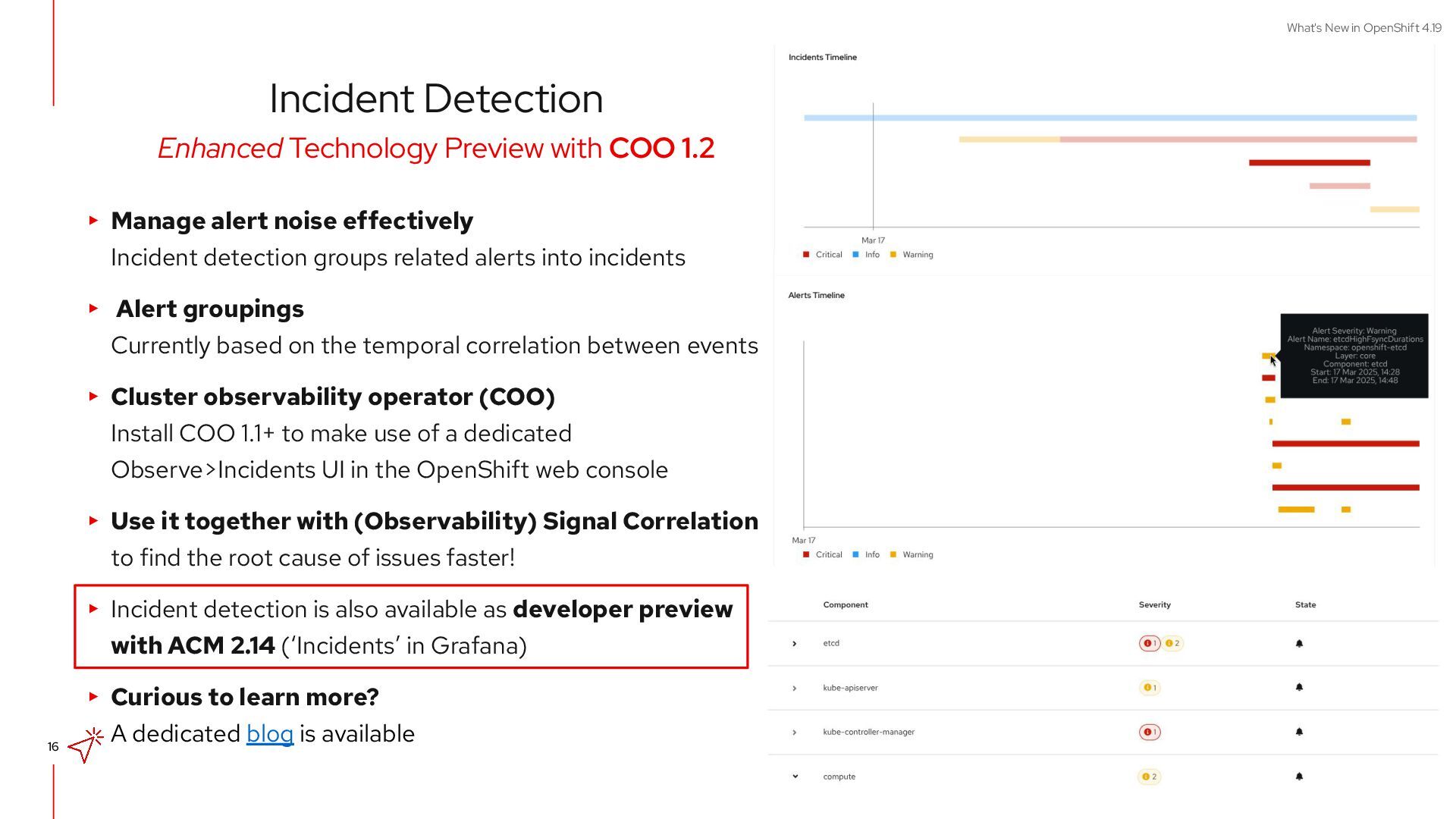
Task: Click the Component column header
Action: 846,605
